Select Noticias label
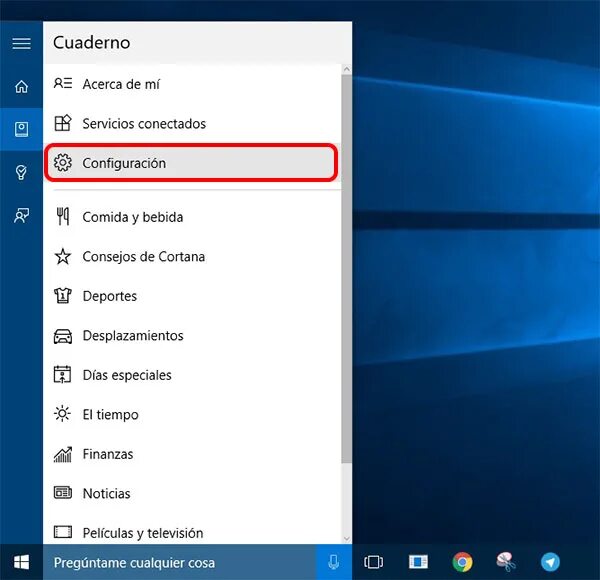600x580 pixels. pyautogui.click(x=106, y=494)
